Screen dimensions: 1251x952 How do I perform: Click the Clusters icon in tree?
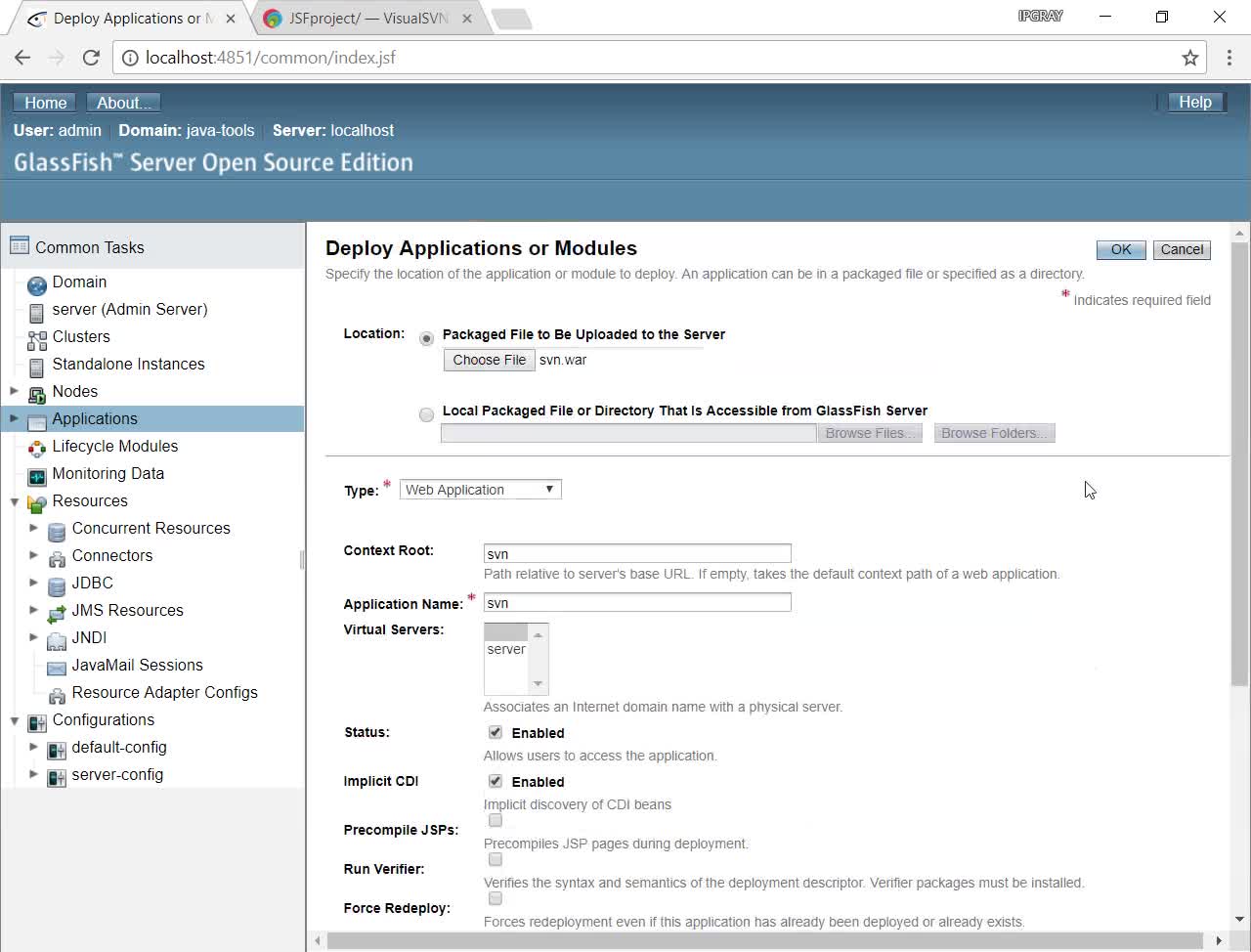pos(37,340)
